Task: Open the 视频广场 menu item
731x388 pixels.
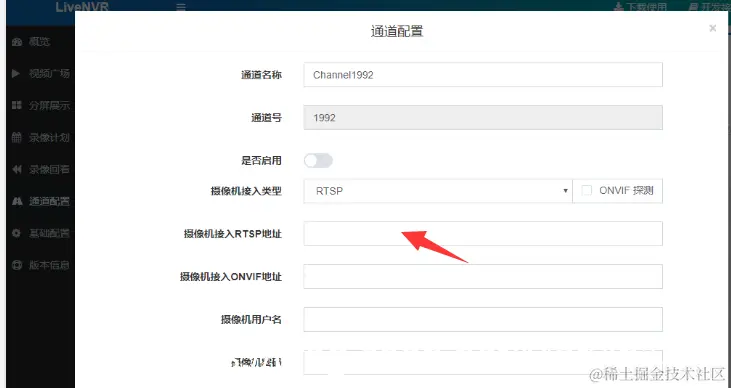Action: [49, 74]
